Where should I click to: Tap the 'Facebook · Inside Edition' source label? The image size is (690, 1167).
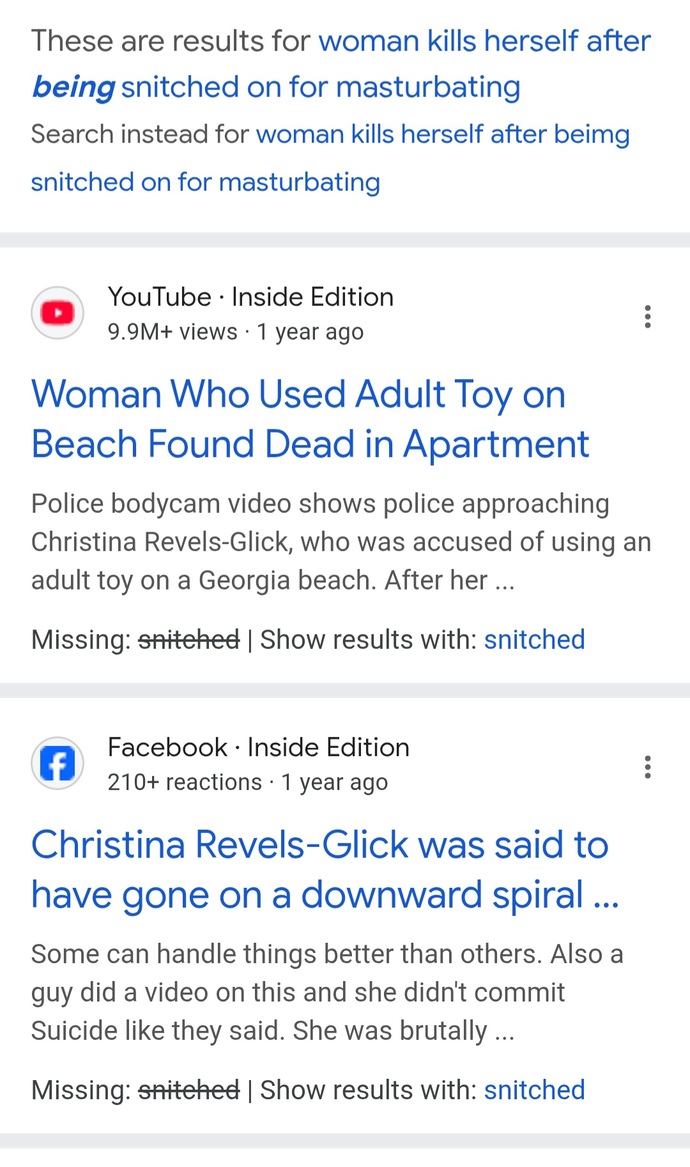[x=258, y=747]
